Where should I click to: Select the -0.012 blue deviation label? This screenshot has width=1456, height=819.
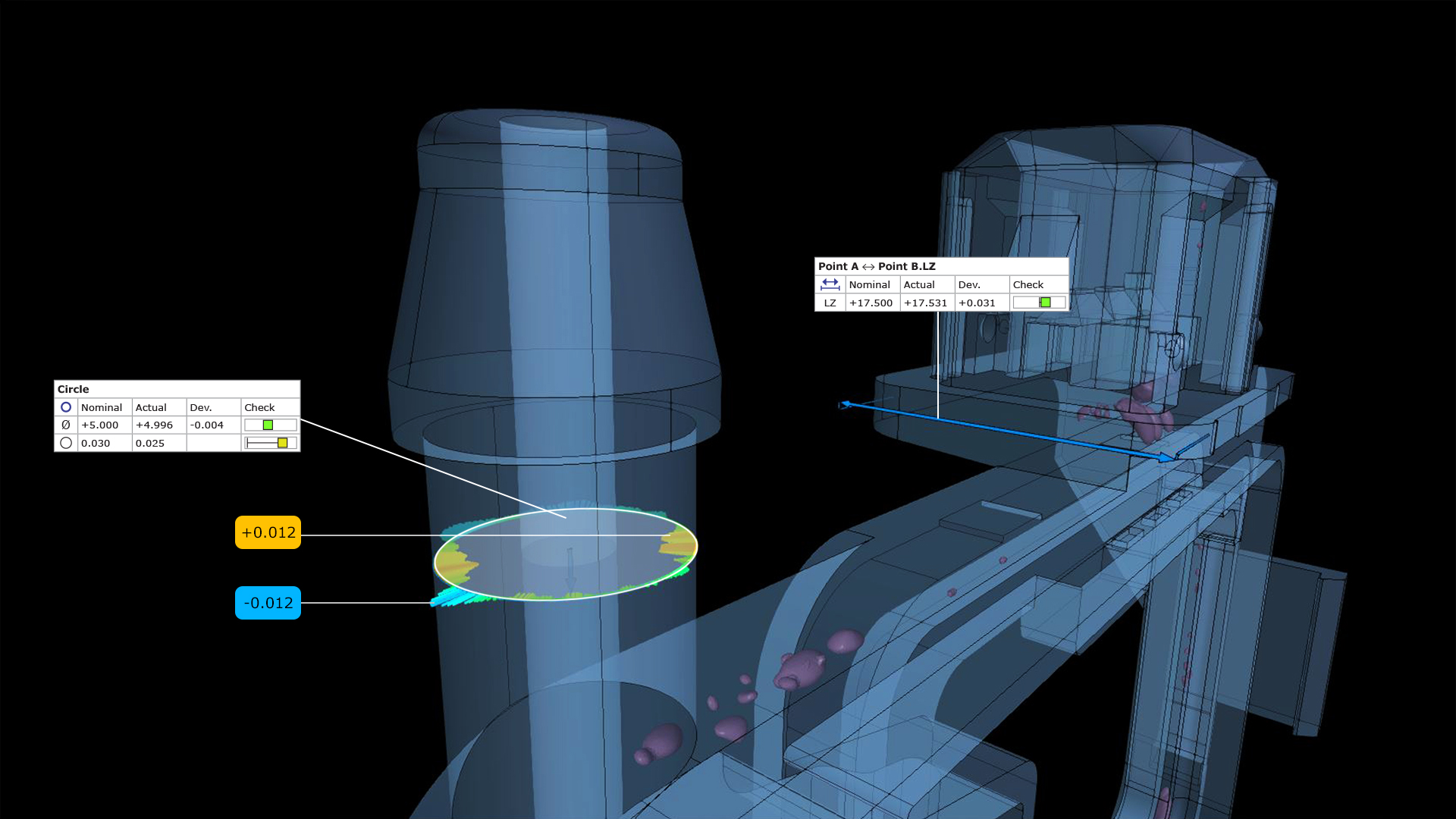[x=268, y=603]
